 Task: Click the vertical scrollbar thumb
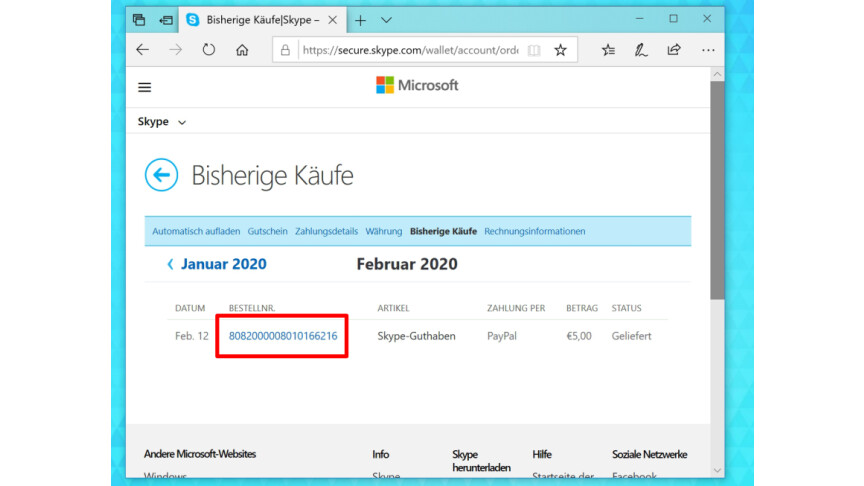click(x=717, y=190)
